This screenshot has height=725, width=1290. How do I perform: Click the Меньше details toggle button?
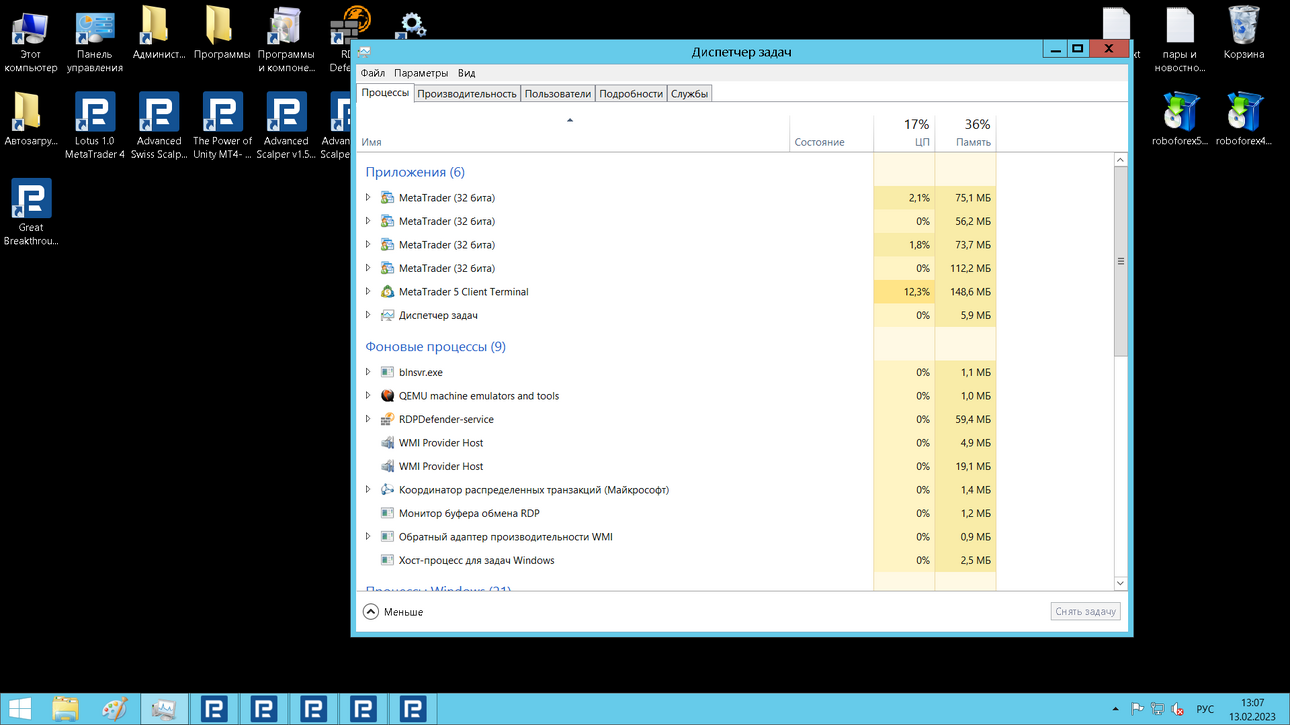coord(393,612)
